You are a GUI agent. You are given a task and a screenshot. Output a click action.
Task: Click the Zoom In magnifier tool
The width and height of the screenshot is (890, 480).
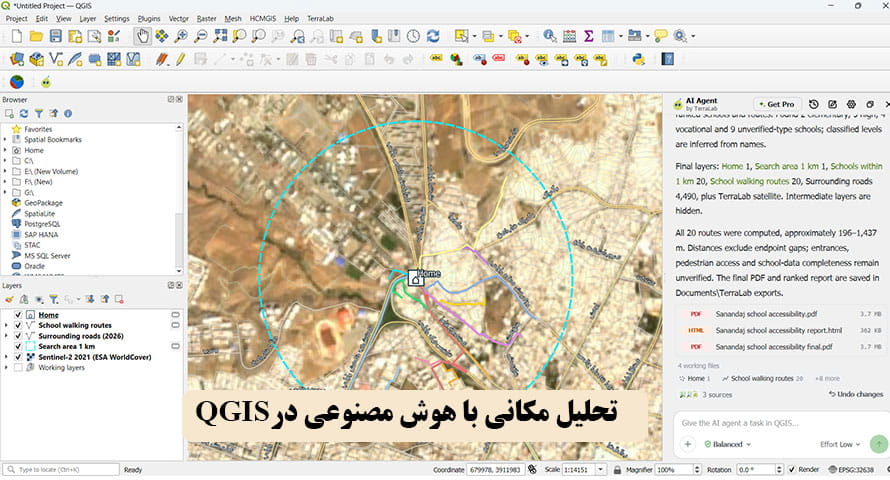[181, 36]
